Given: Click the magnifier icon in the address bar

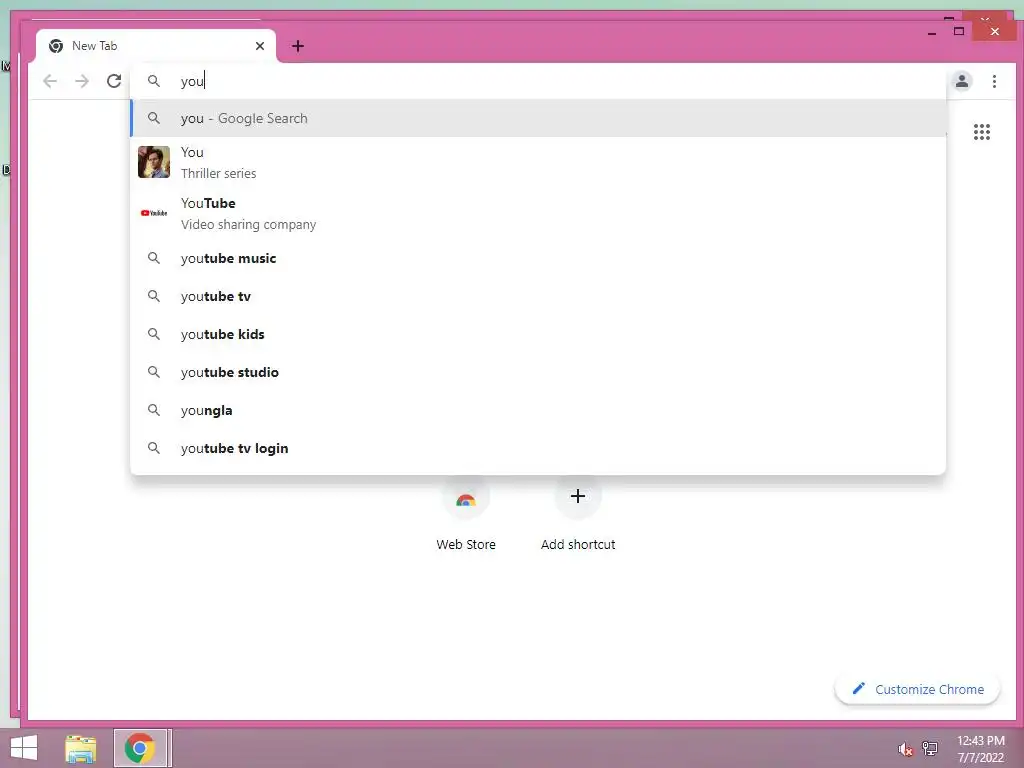Looking at the screenshot, I should [x=153, y=81].
